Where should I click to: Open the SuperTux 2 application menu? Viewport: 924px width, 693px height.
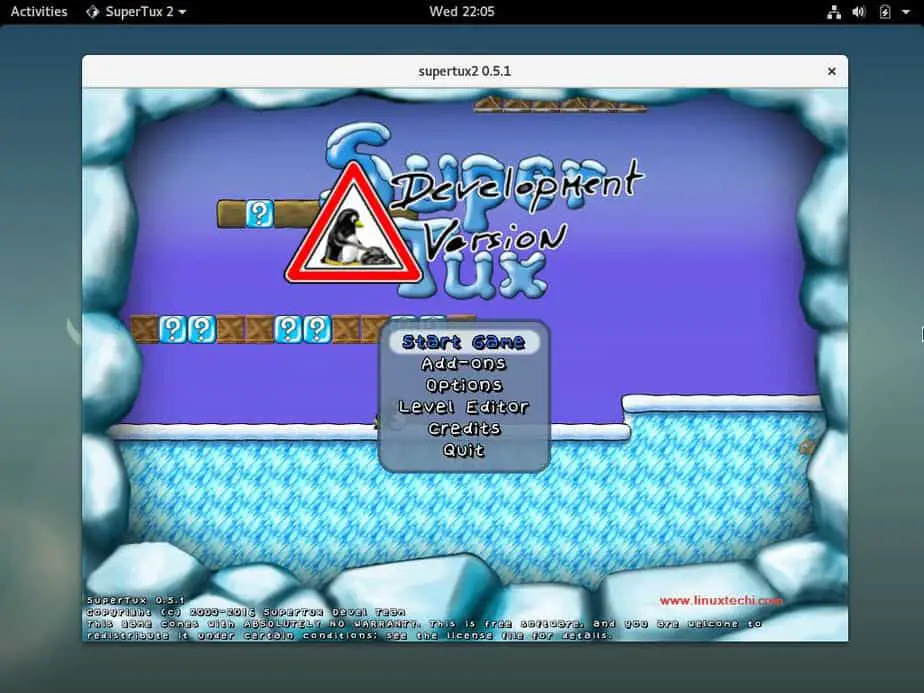click(x=136, y=11)
